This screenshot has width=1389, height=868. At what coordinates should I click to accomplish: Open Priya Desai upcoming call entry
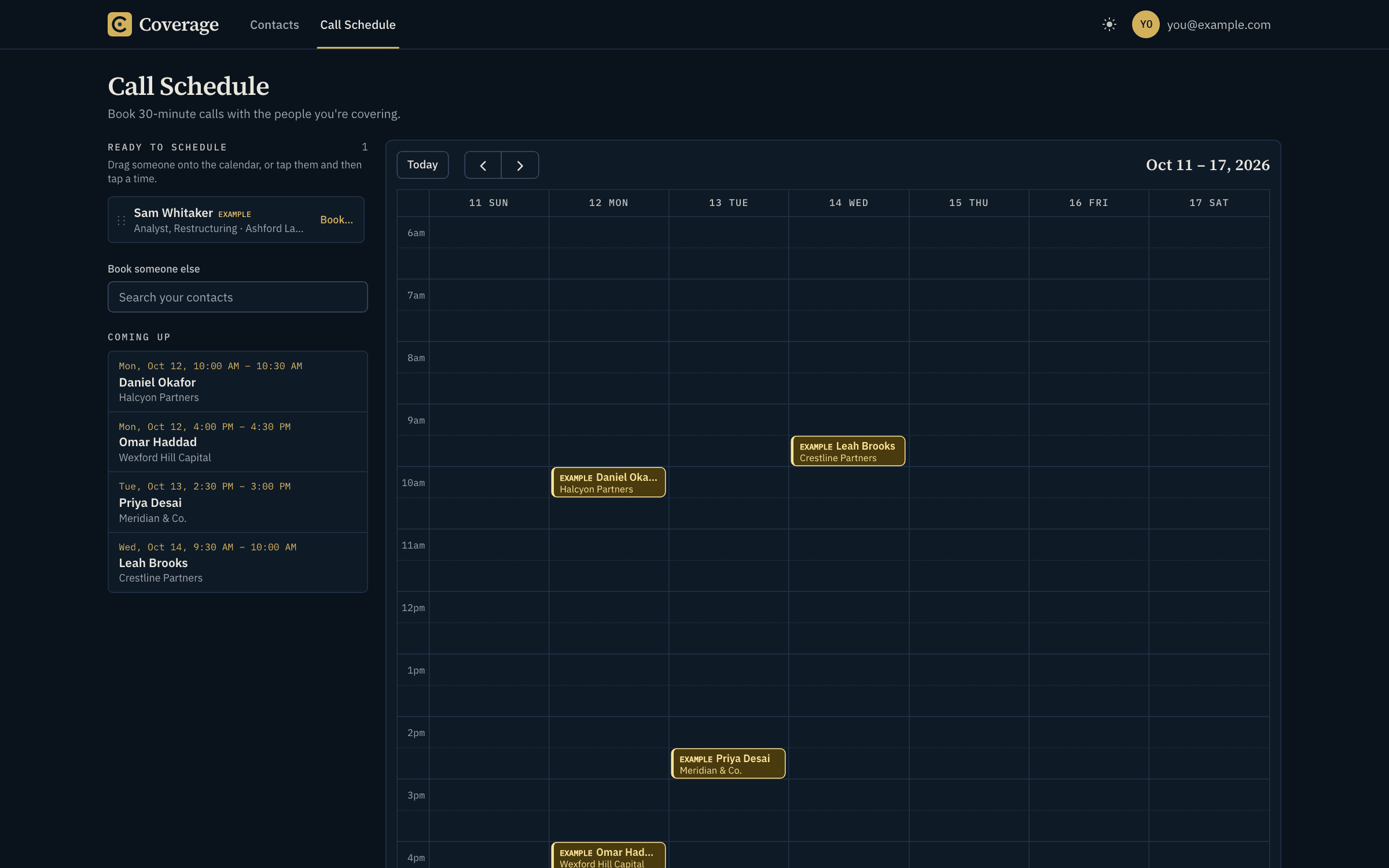click(237, 502)
